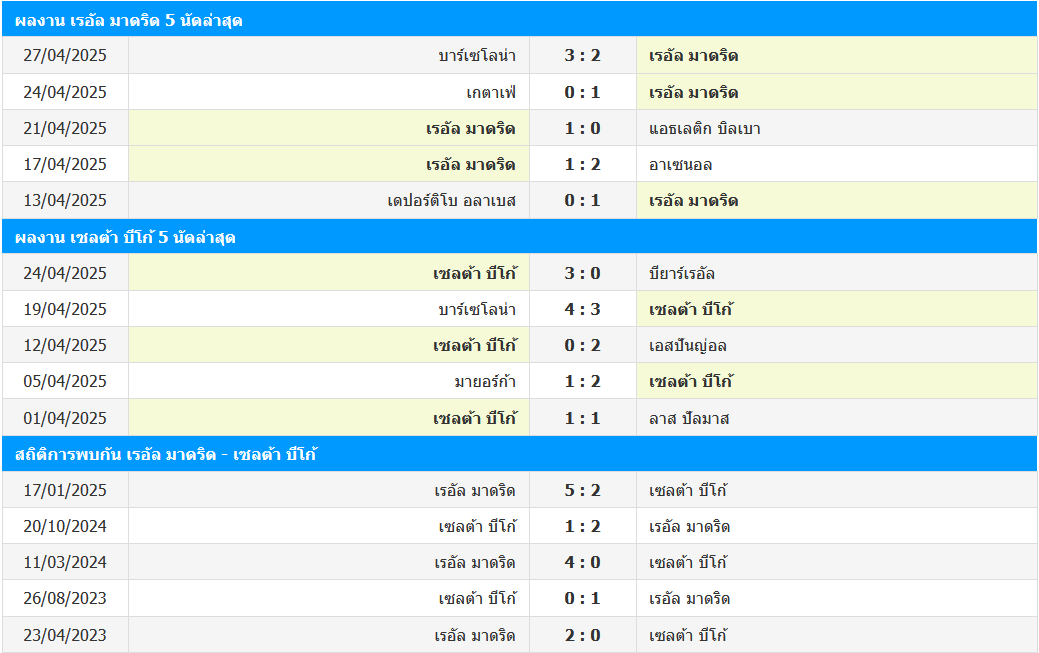
Task: Click the 5 : 2 score on 17/01/2025
Action: click(x=582, y=491)
